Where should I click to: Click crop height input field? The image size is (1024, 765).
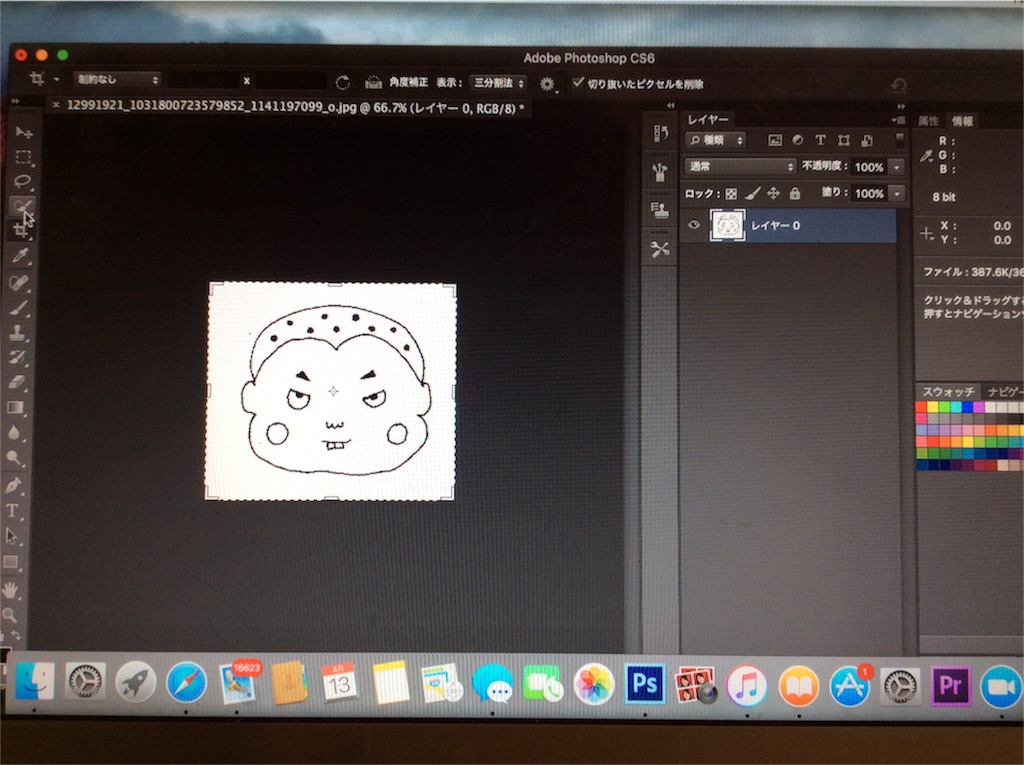coord(289,81)
